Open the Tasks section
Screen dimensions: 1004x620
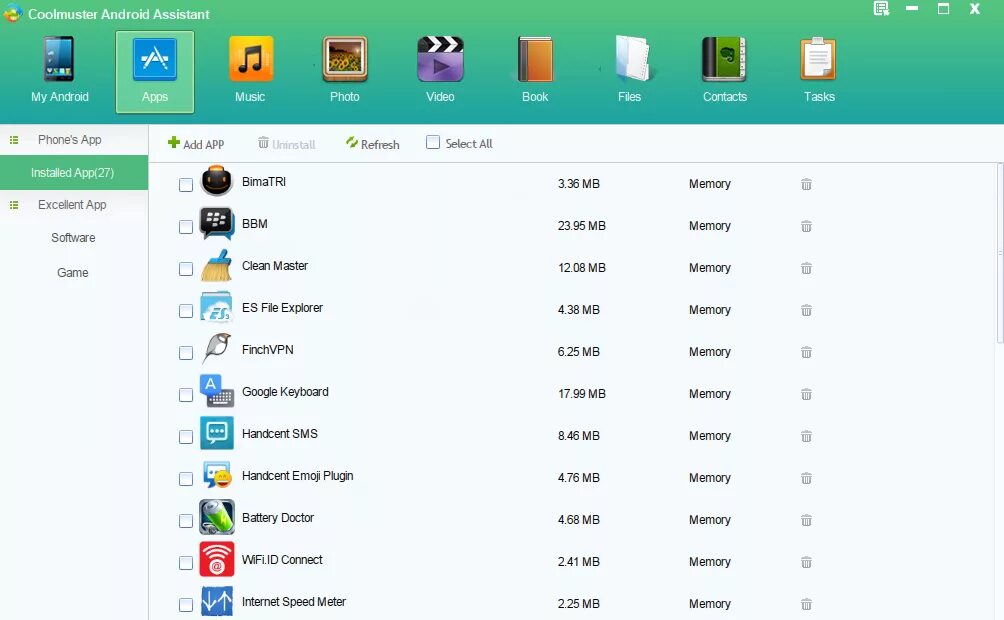click(x=819, y=70)
